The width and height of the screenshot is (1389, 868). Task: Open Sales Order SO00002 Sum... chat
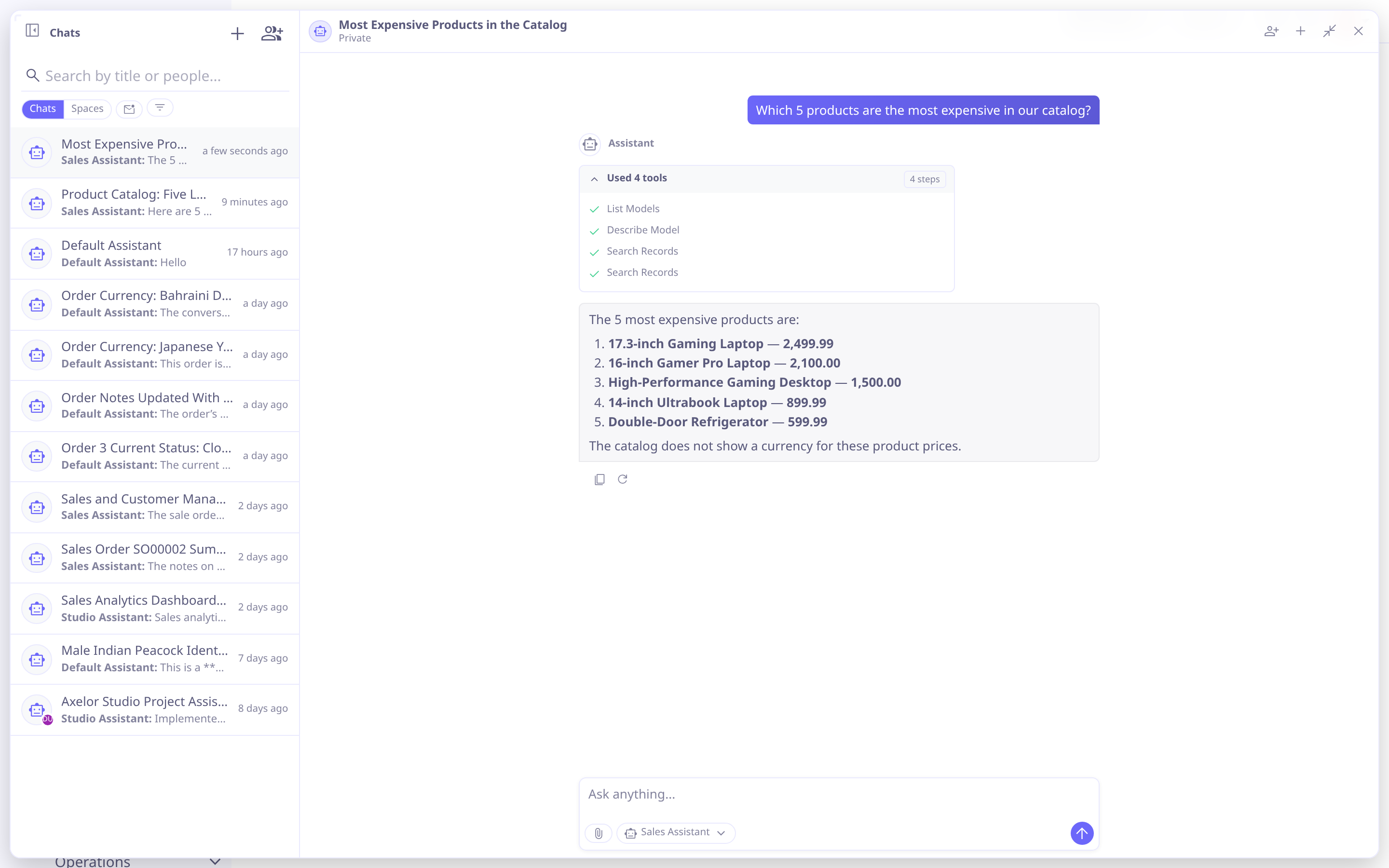pos(154,557)
